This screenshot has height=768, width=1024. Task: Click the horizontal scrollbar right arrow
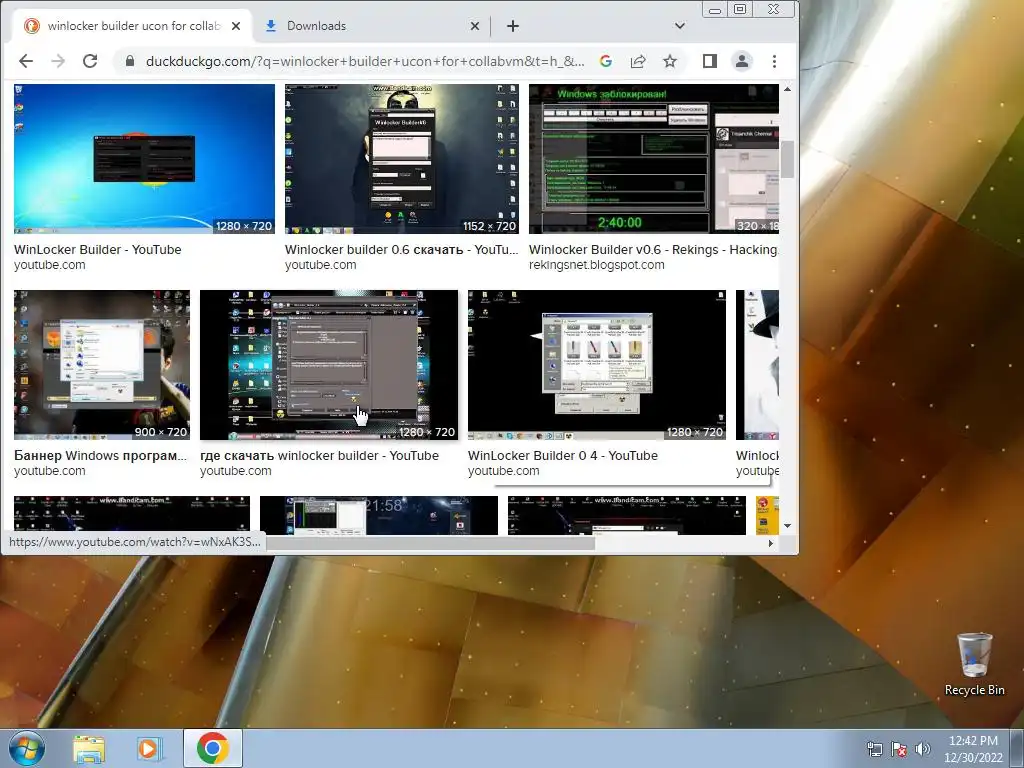tap(771, 543)
